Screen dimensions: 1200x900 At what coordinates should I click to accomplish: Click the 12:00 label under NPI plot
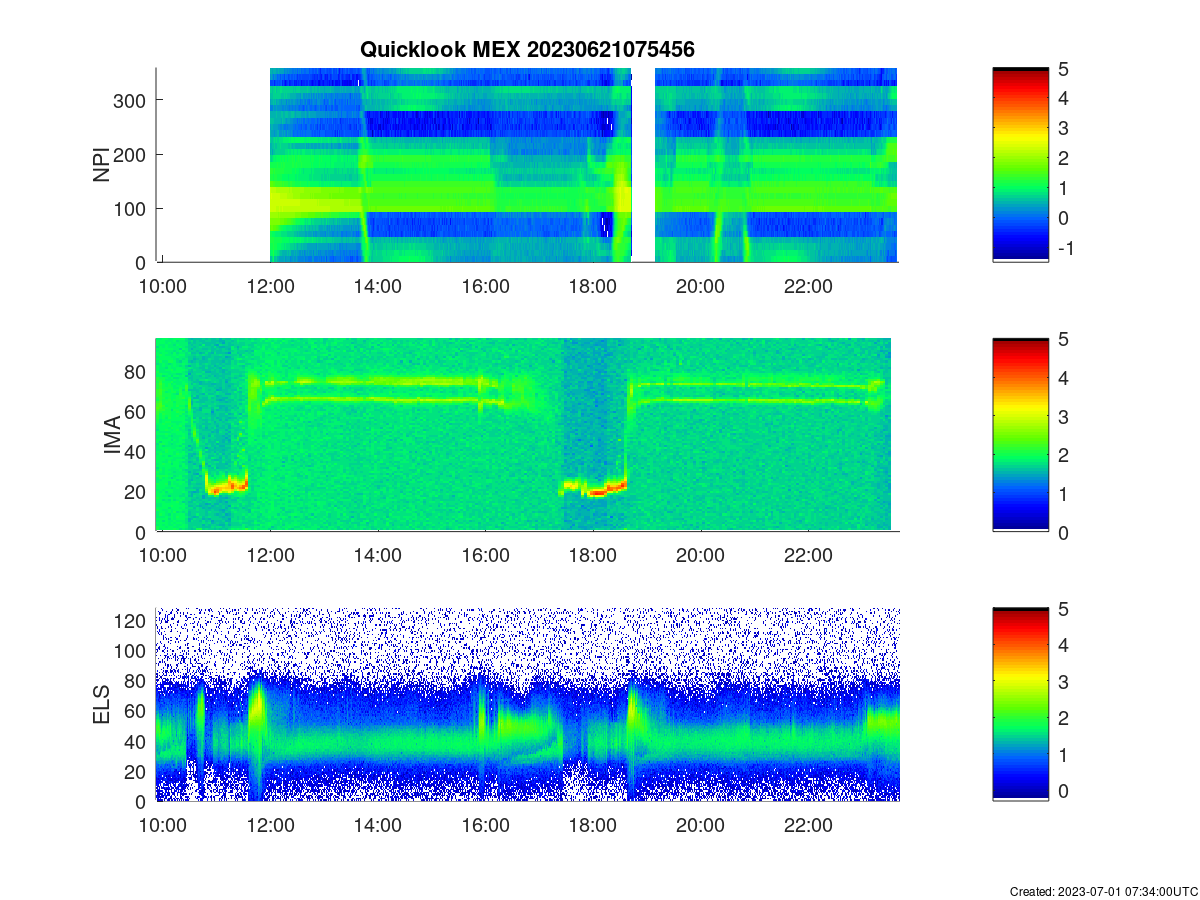click(x=270, y=285)
